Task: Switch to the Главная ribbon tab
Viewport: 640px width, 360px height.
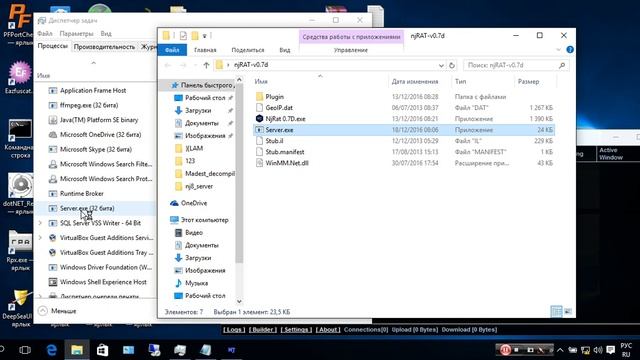Action: pyautogui.click(x=205, y=50)
